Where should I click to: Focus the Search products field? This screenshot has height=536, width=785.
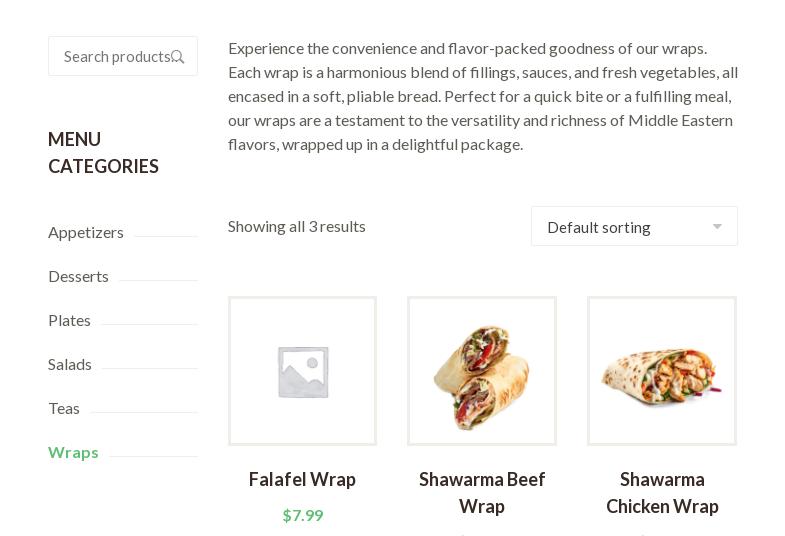pyautogui.click(x=112, y=57)
